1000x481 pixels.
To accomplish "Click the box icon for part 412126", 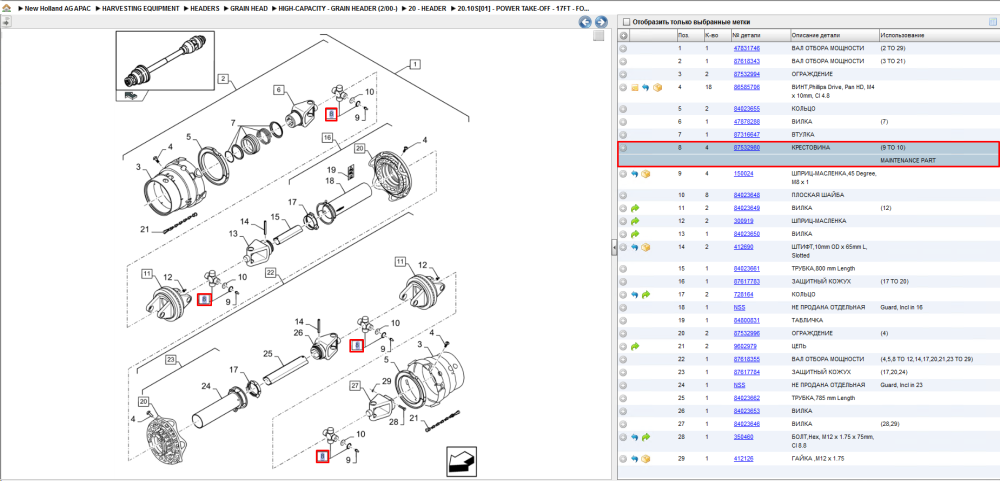I will click(645, 459).
